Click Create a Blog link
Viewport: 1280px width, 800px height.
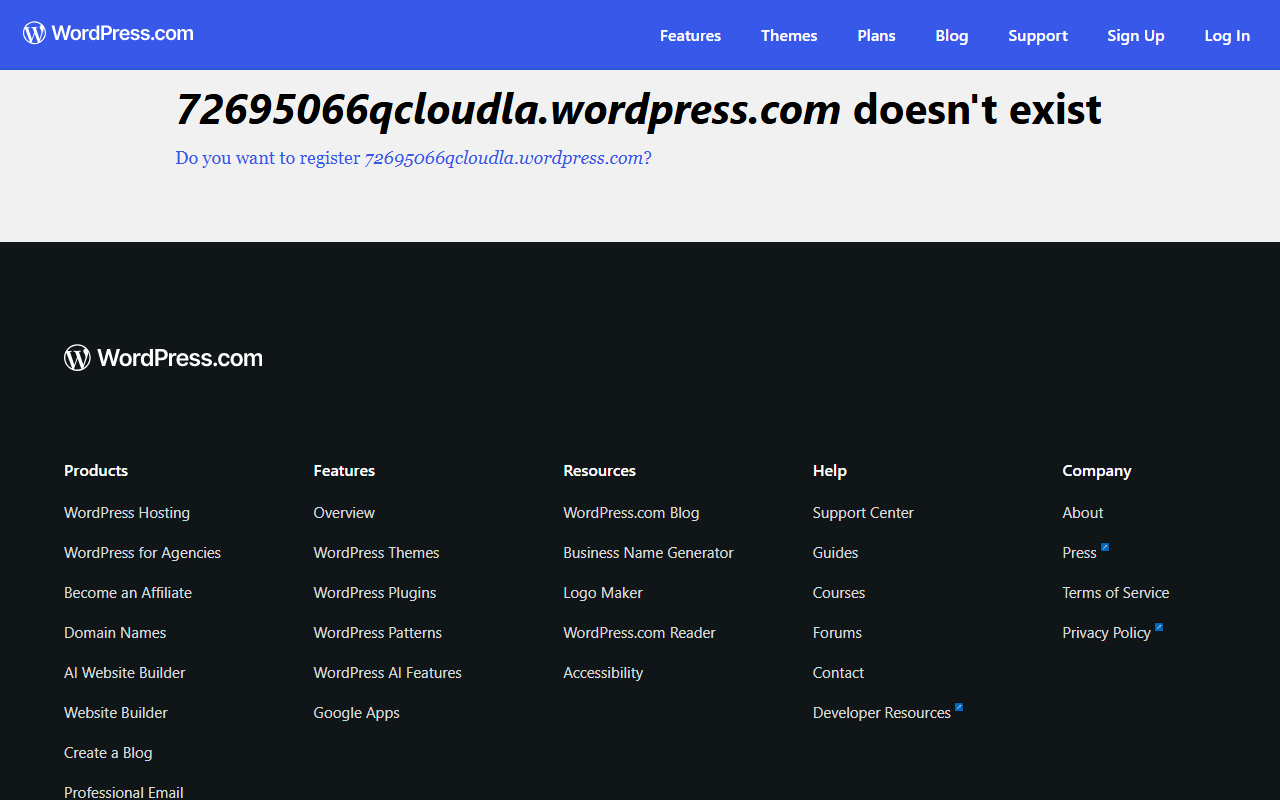pos(108,753)
